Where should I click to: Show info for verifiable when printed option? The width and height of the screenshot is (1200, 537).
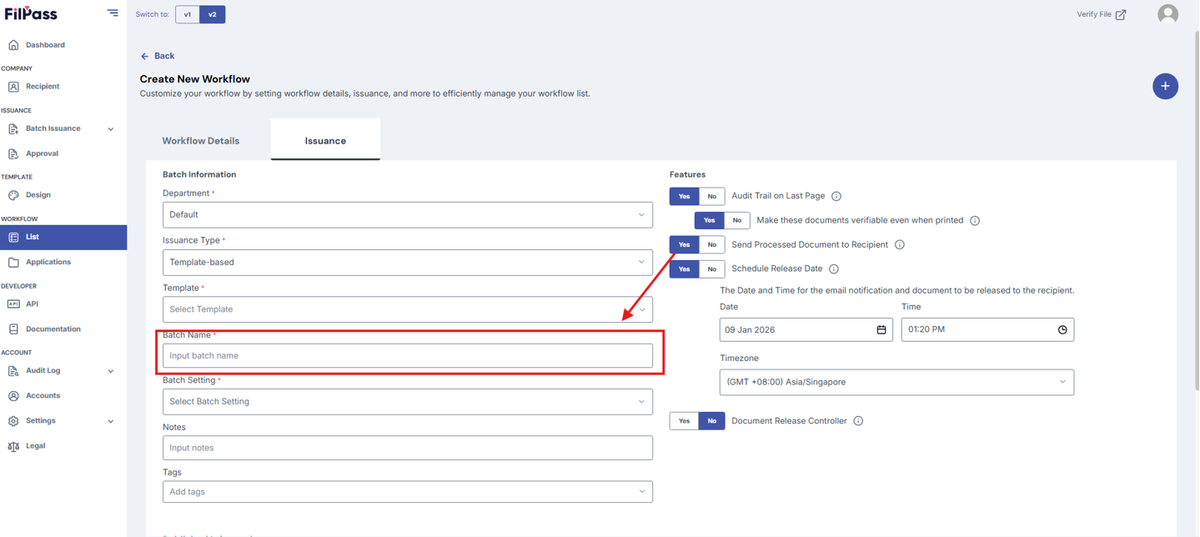[x=975, y=220]
